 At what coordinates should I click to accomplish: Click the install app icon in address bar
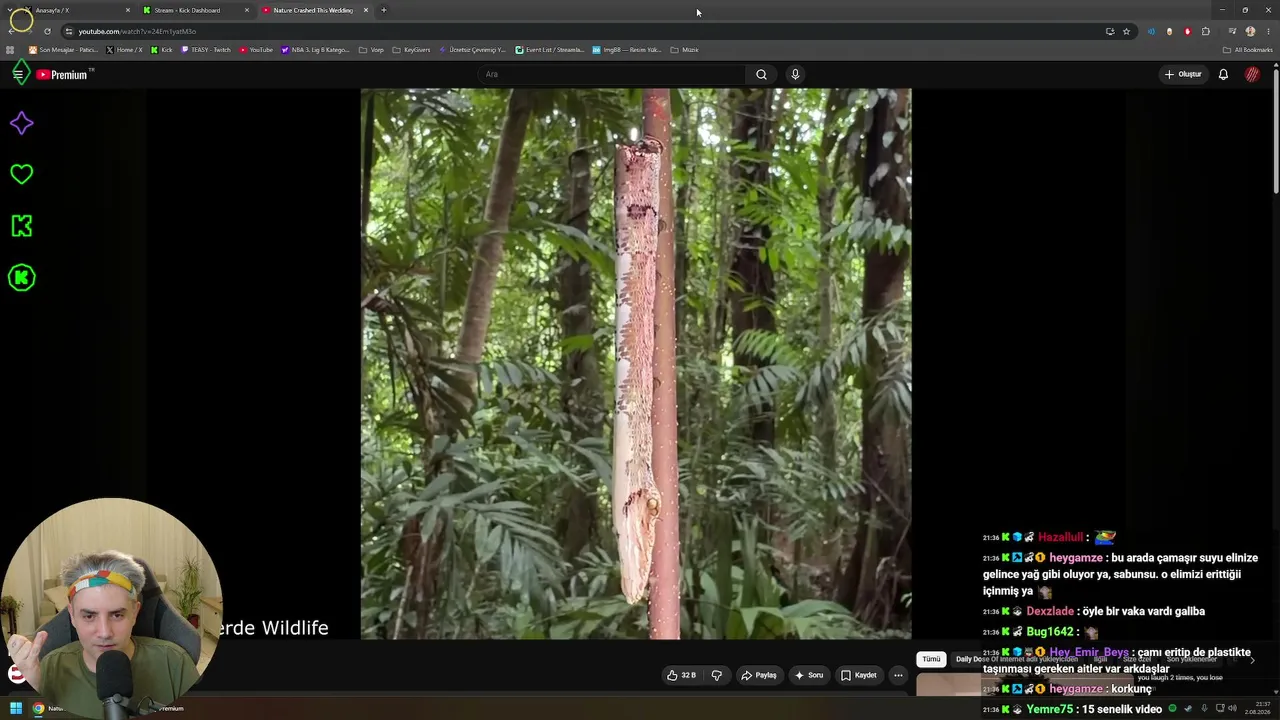pos(1110,31)
